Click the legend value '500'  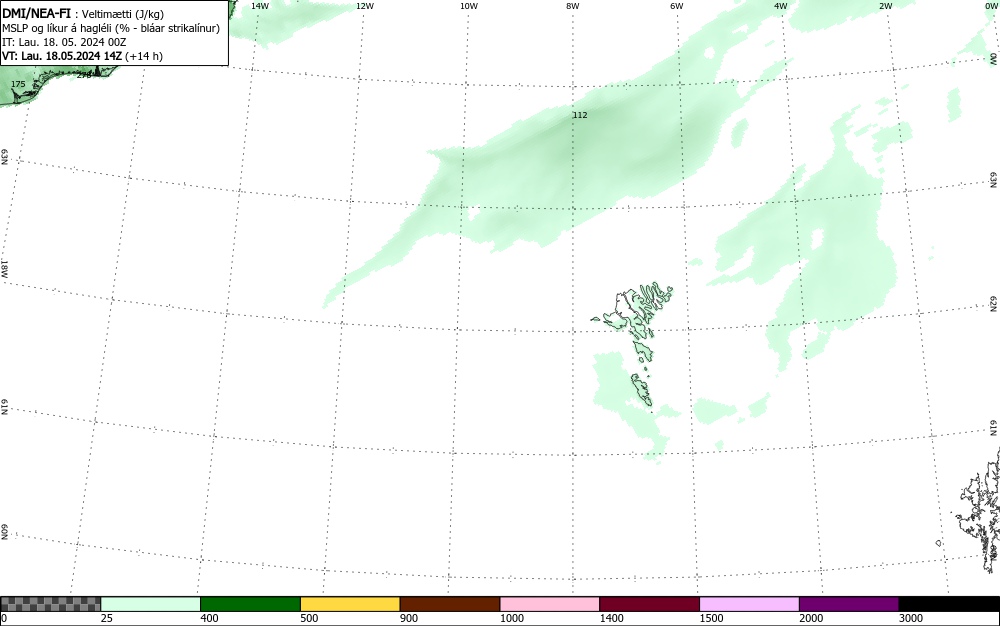pos(309,618)
